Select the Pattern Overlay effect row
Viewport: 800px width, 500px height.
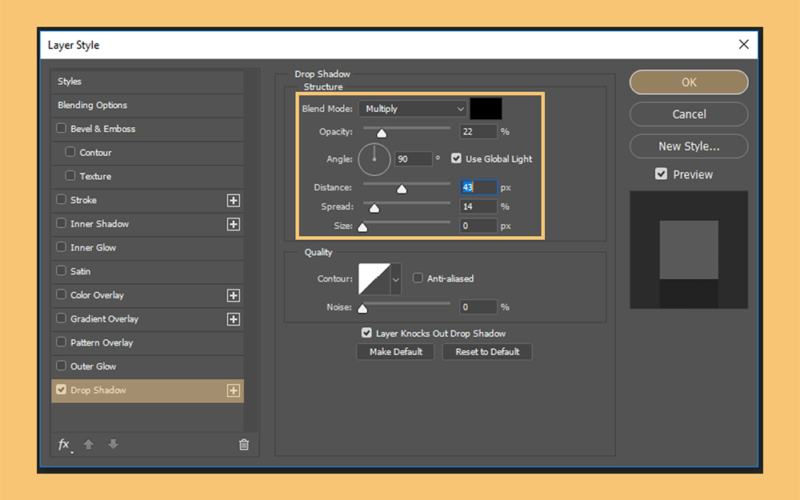point(147,343)
